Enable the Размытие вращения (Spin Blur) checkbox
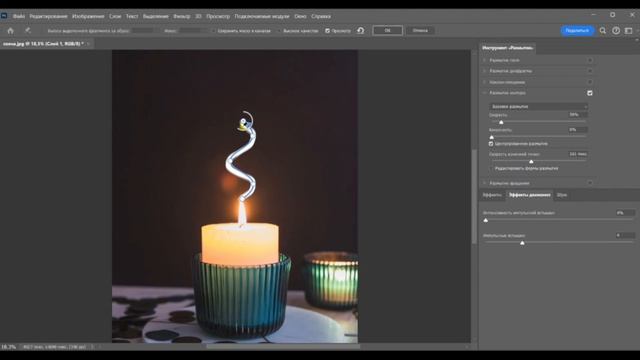This screenshot has width=640, height=360. pos(590,183)
